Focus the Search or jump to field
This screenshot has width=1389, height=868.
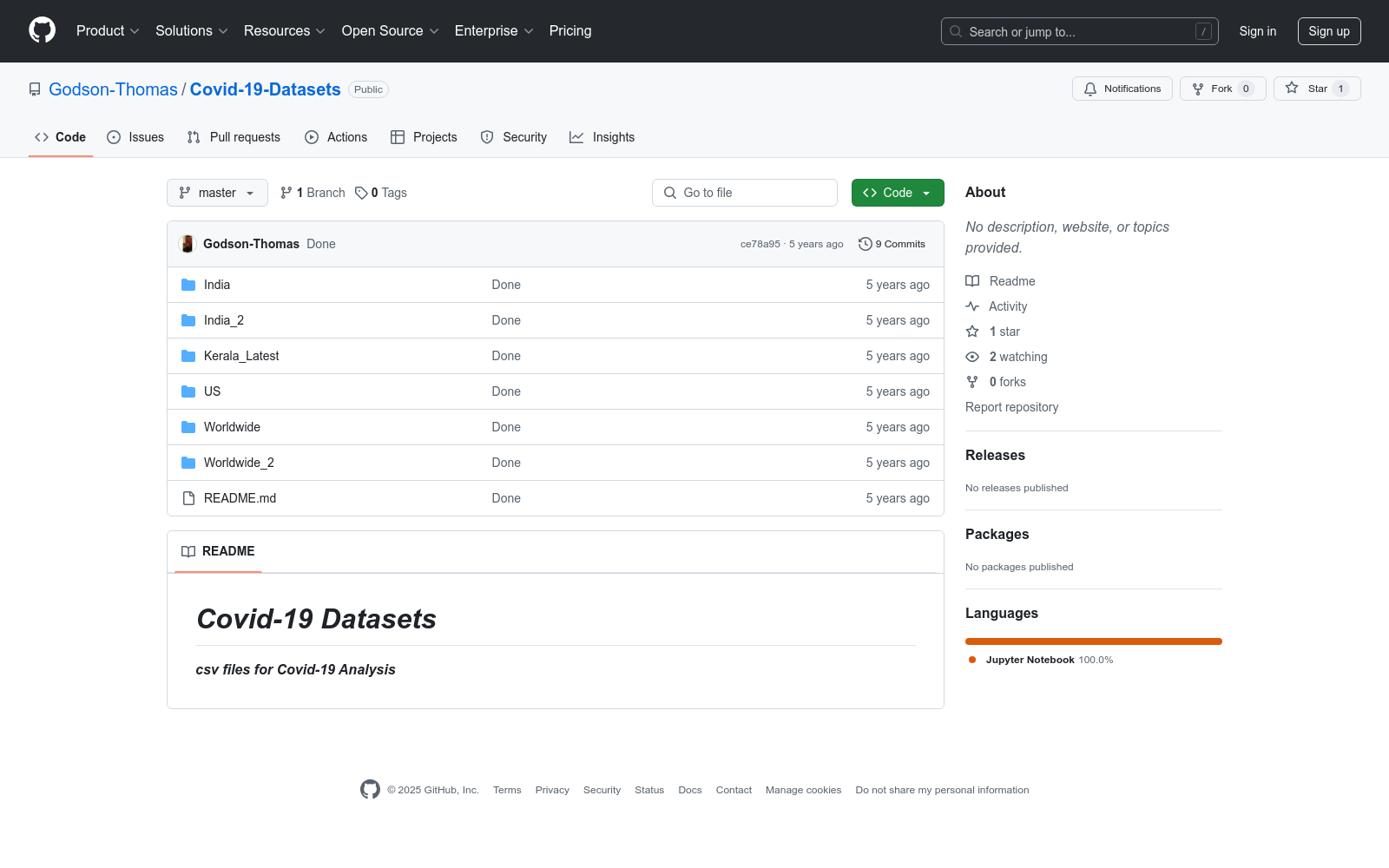(x=1080, y=31)
